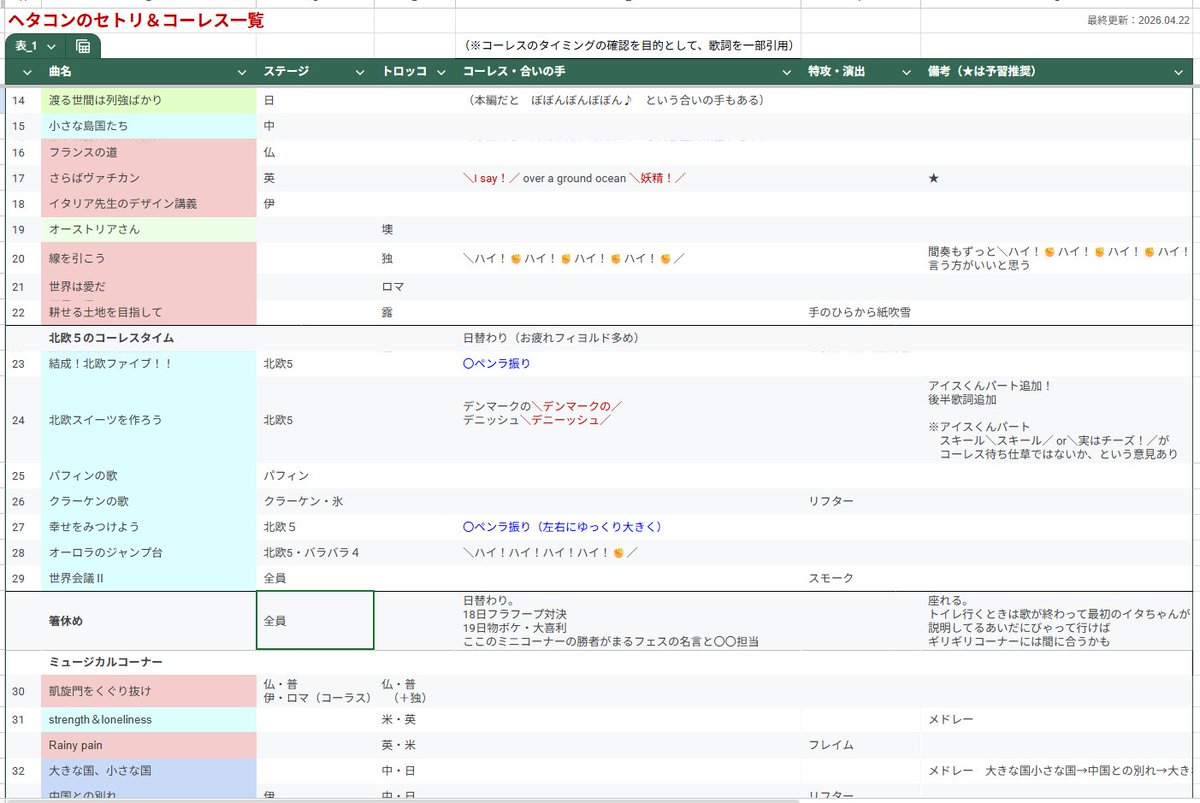Image resolution: width=1200 pixels, height=803 pixels.
Task: Select the song cell さらばヴァチカン
Action: [x=149, y=178]
